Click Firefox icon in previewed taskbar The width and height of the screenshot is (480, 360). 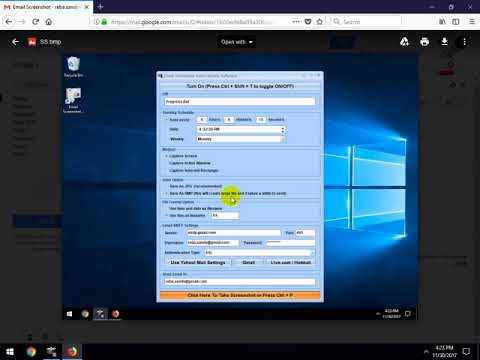coord(116,314)
